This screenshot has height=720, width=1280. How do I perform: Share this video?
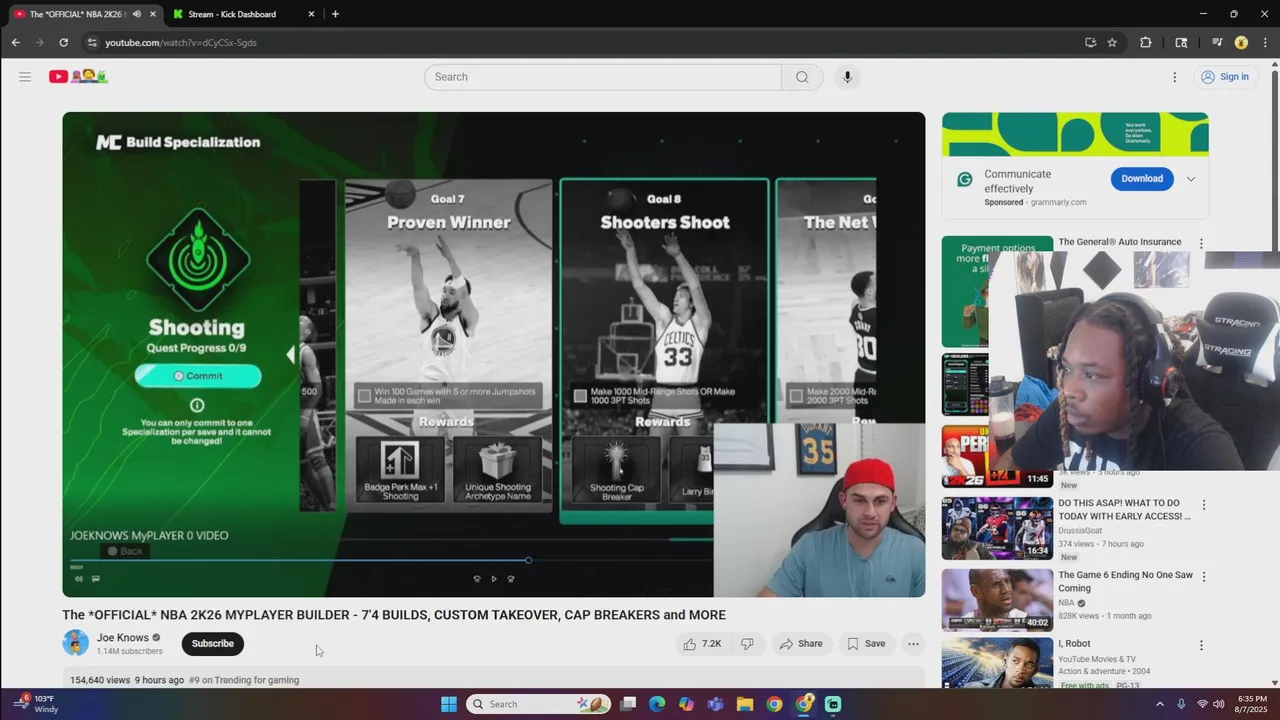[801, 644]
